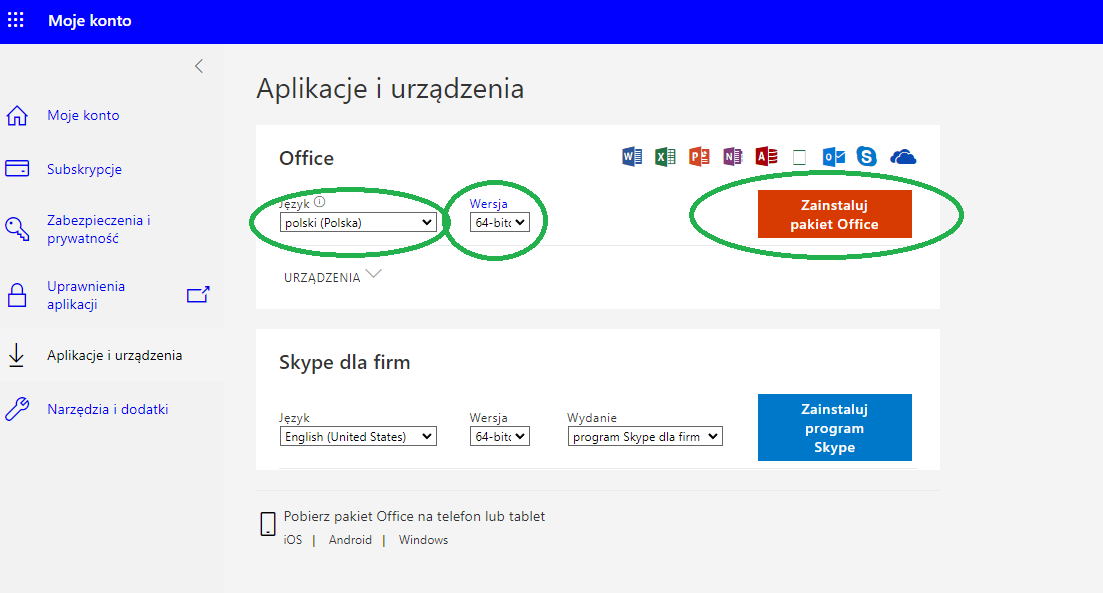Open the app launcher grid icon
The image size is (1103, 593).
[x=15, y=20]
